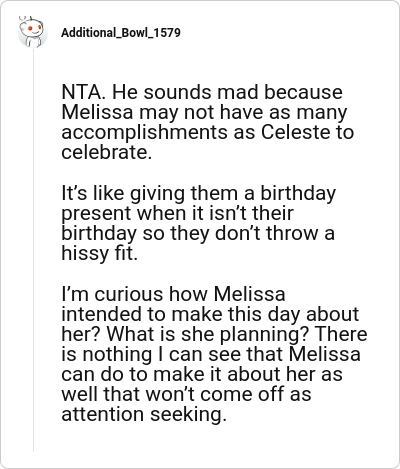This screenshot has width=400, height=469.
Task: Select the word "celebrate." ending the first paragraph
Action: pos(107,152)
